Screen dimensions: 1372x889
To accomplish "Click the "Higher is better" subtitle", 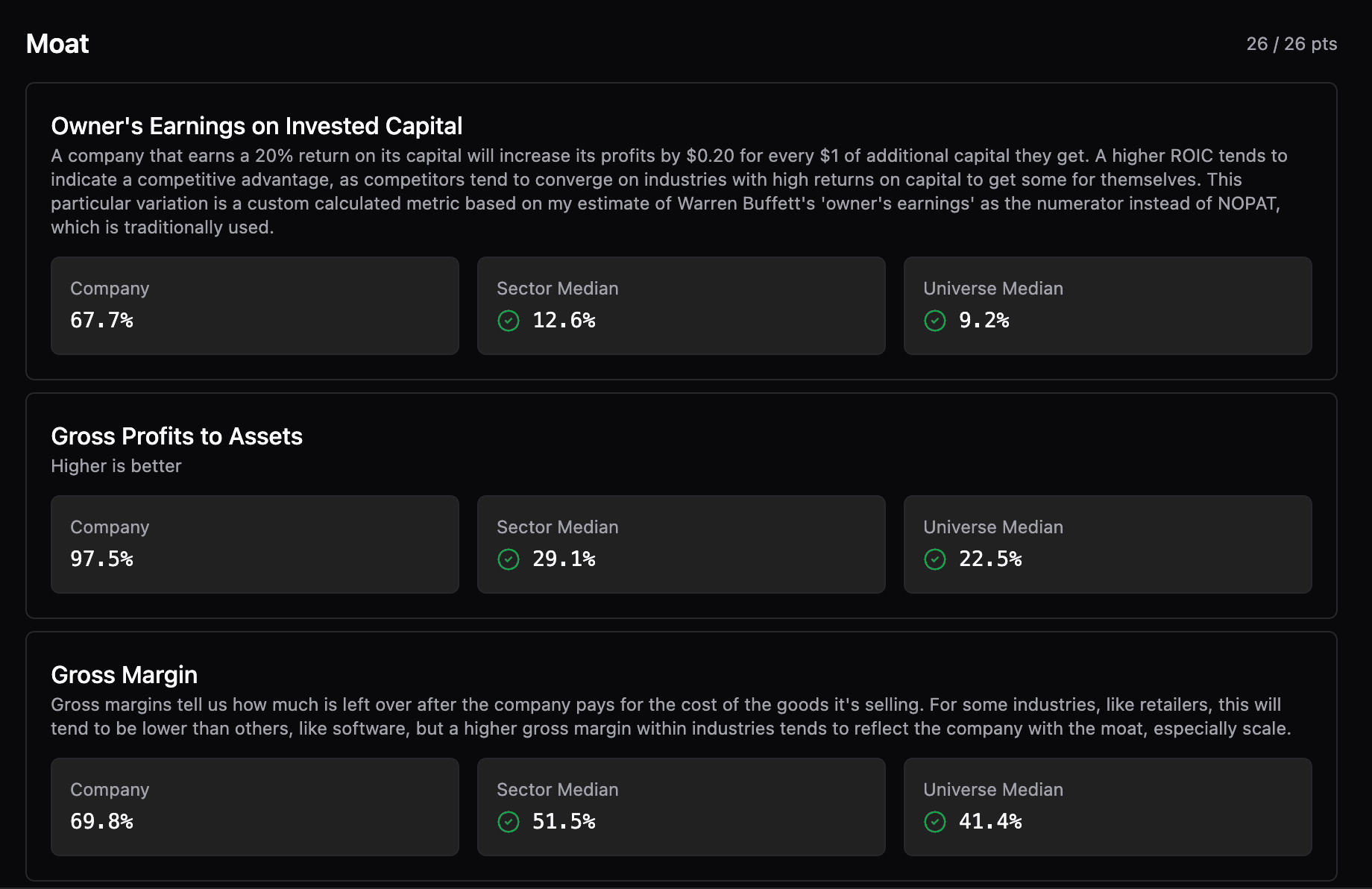I will pyautogui.click(x=116, y=466).
